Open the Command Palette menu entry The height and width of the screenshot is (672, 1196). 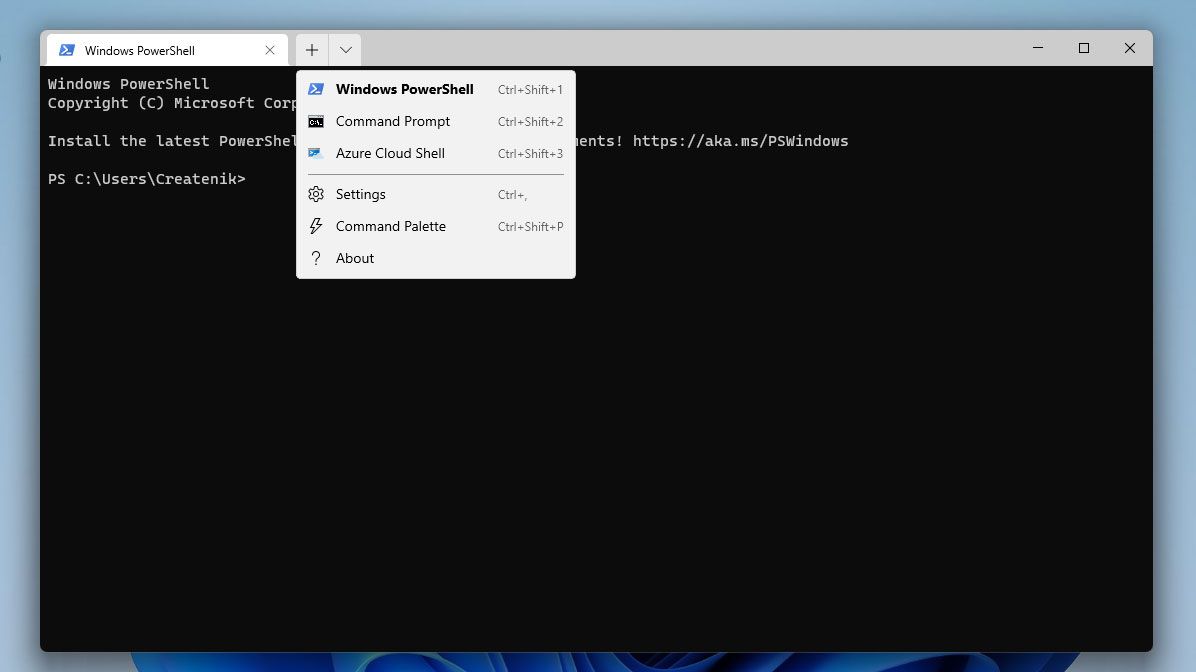coord(436,227)
